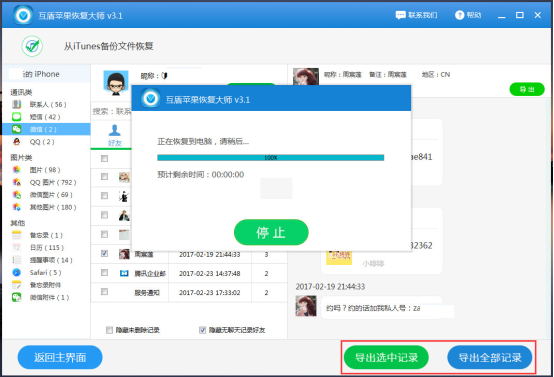The image size is (554, 377).
Task: Select the 微信 (2) item in sidebar
Action: [x=46, y=129]
